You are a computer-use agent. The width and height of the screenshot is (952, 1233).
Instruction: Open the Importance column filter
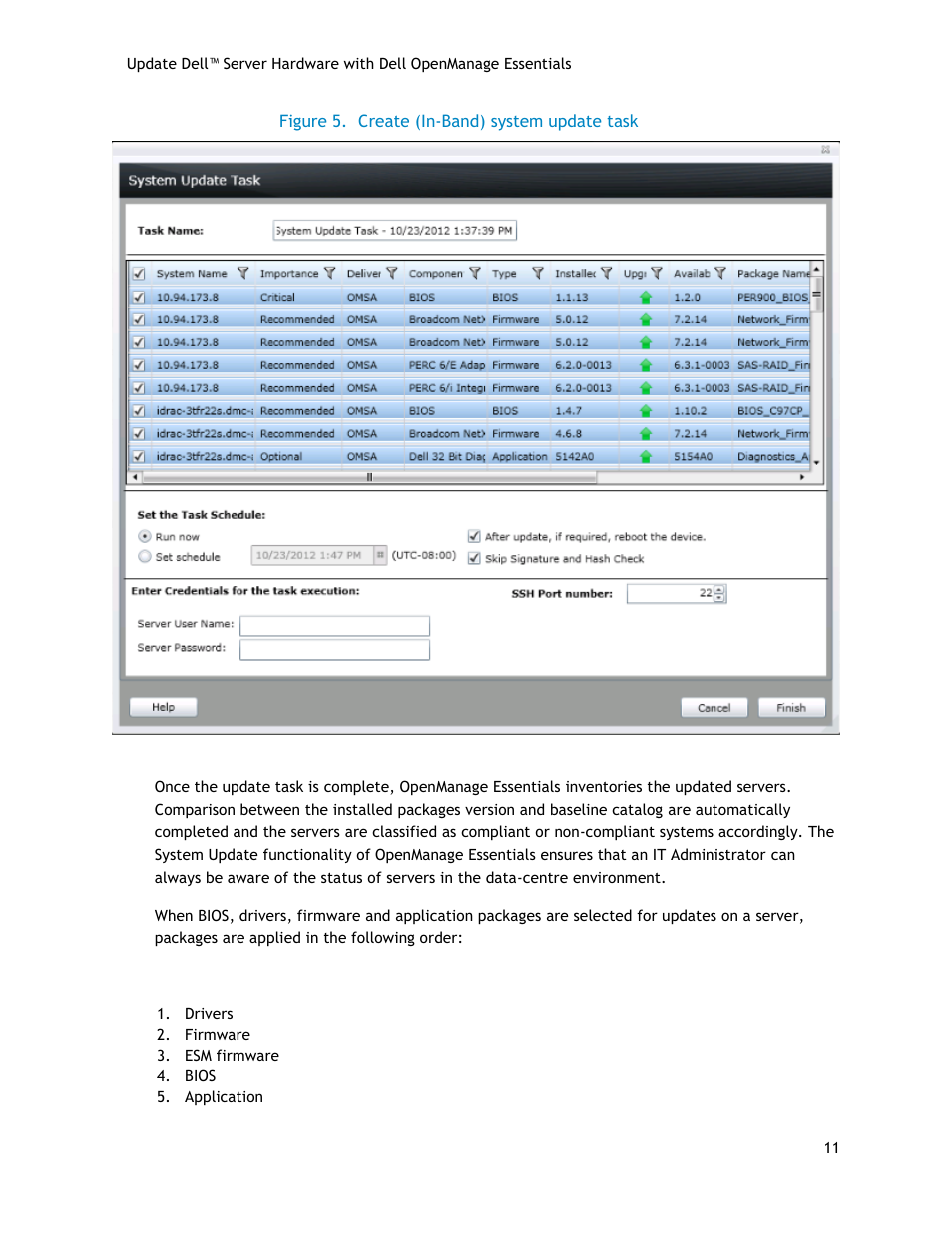pyautogui.click(x=330, y=273)
